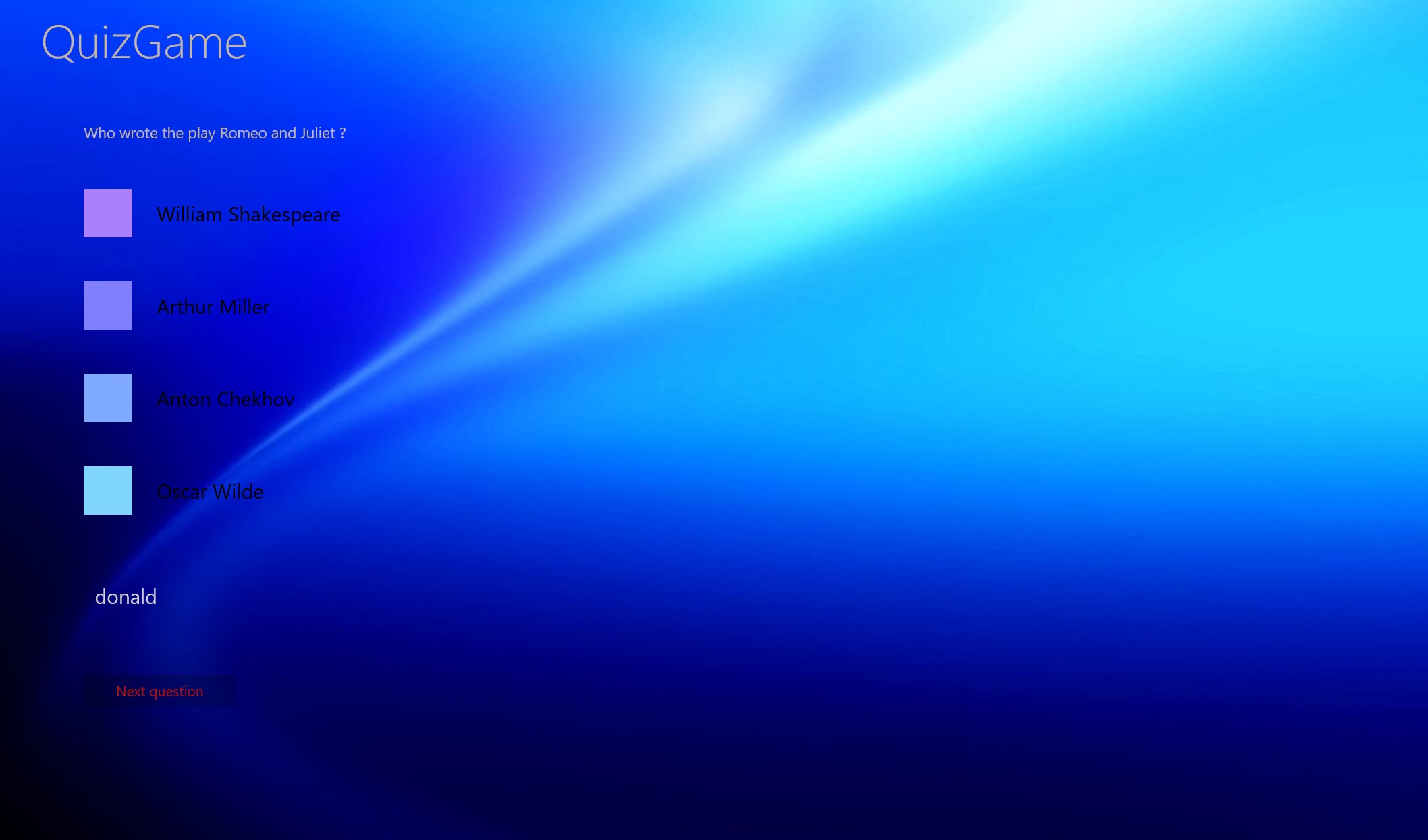Image resolution: width=1428 pixels, height=840 pixels.
Task: Select the Arthur Miller answer label
Action: (x=213, y=307)
